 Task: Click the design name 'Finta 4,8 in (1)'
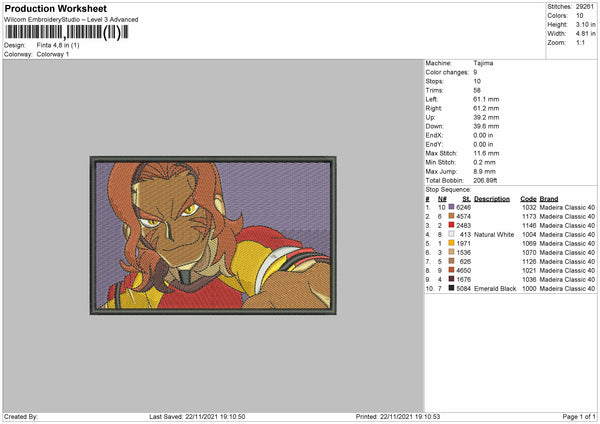(58, 45)
